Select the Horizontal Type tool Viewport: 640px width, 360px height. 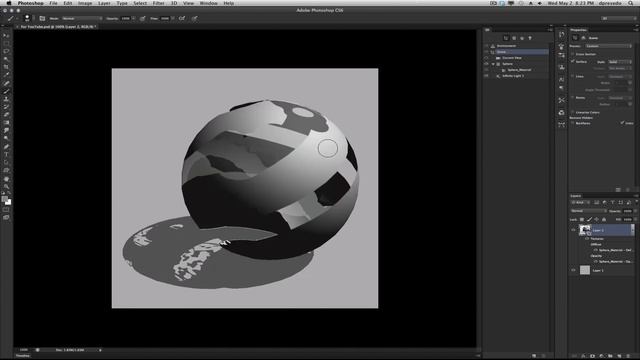pyautogui.click(x=6, y=154)
